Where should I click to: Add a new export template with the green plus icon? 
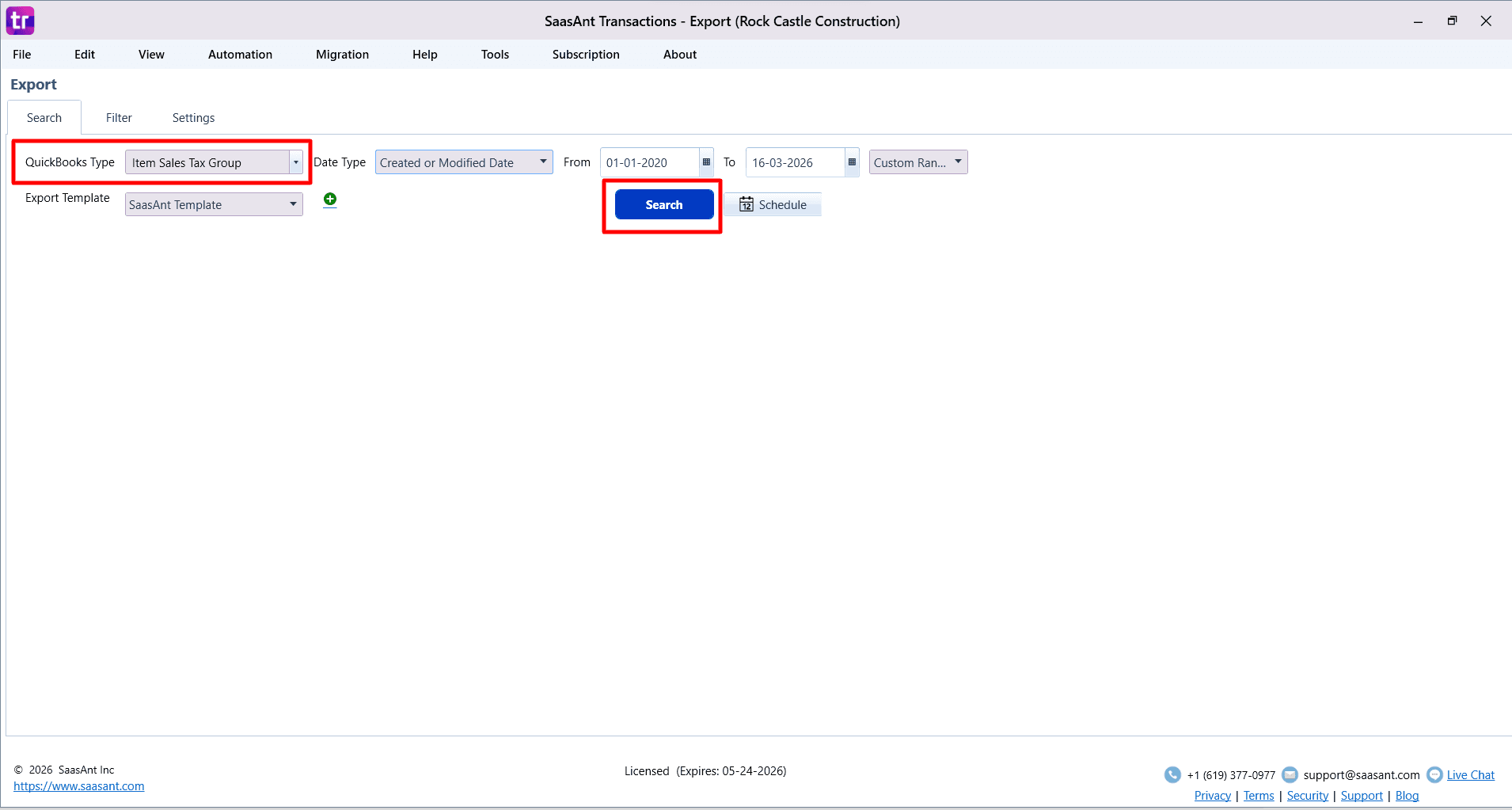tap(330, 200)
